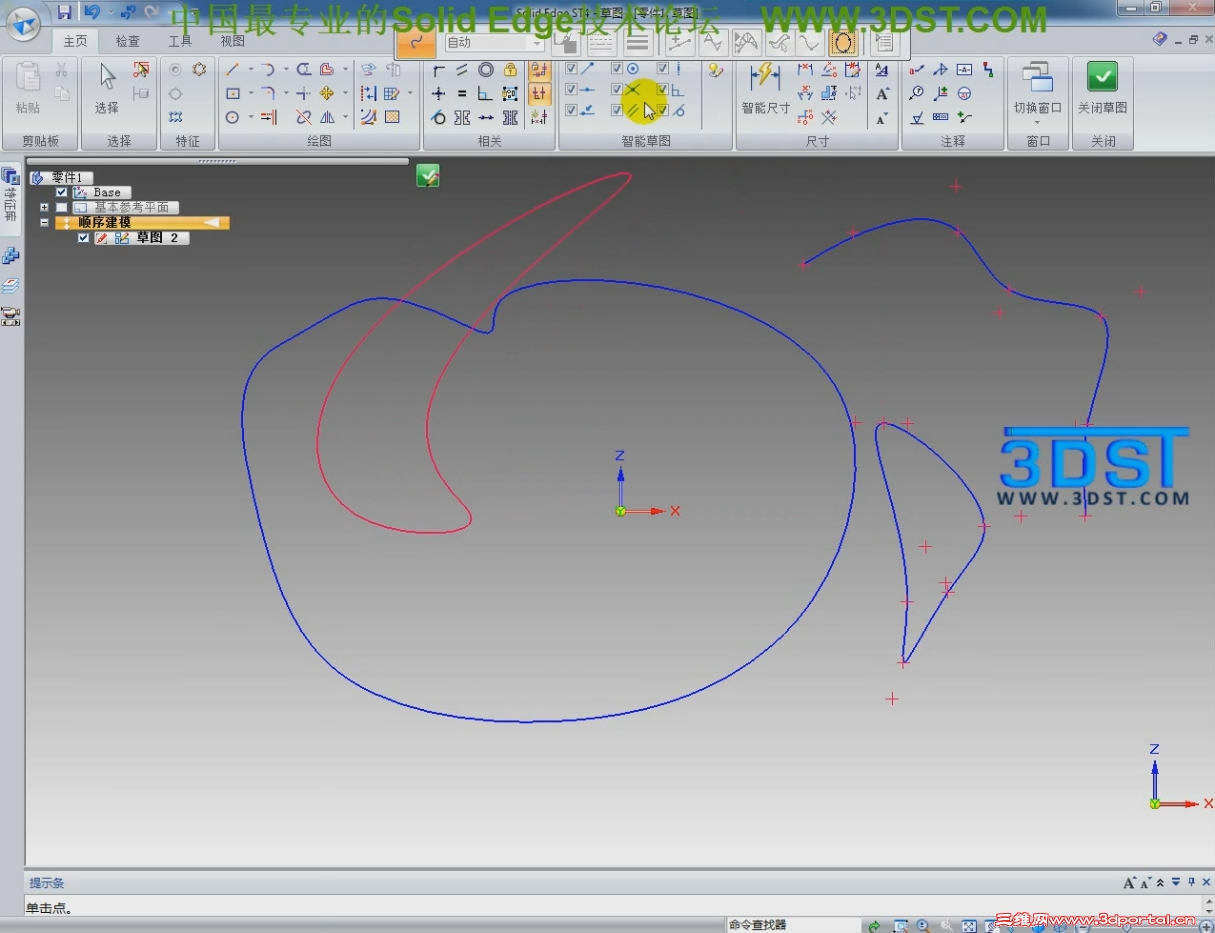Toggle IntelliSketch midpoint checkbox
The image size is (1215, 933).
click(571, 90)
